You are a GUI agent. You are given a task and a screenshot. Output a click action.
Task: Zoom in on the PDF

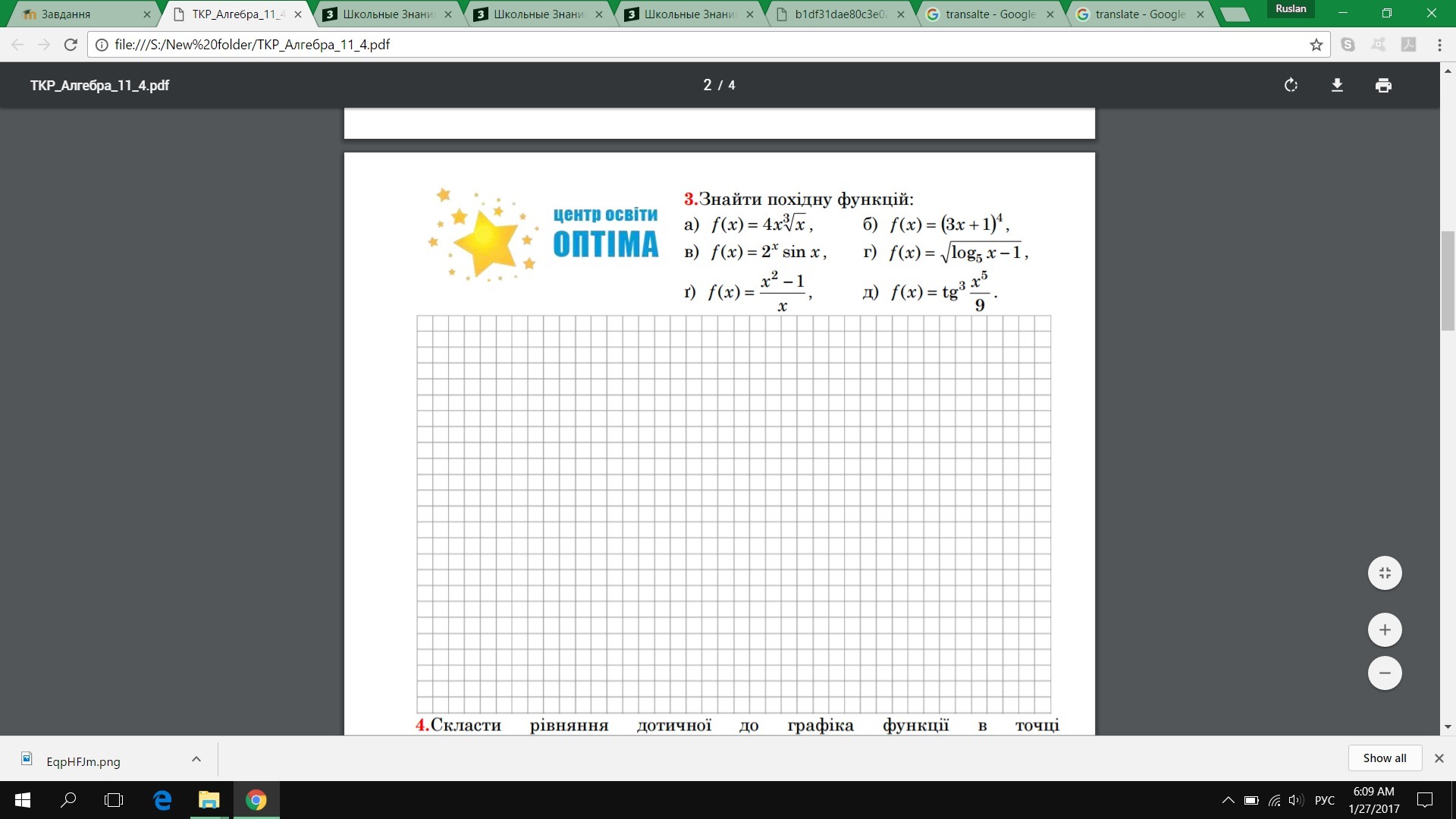tap(1385, 629)
